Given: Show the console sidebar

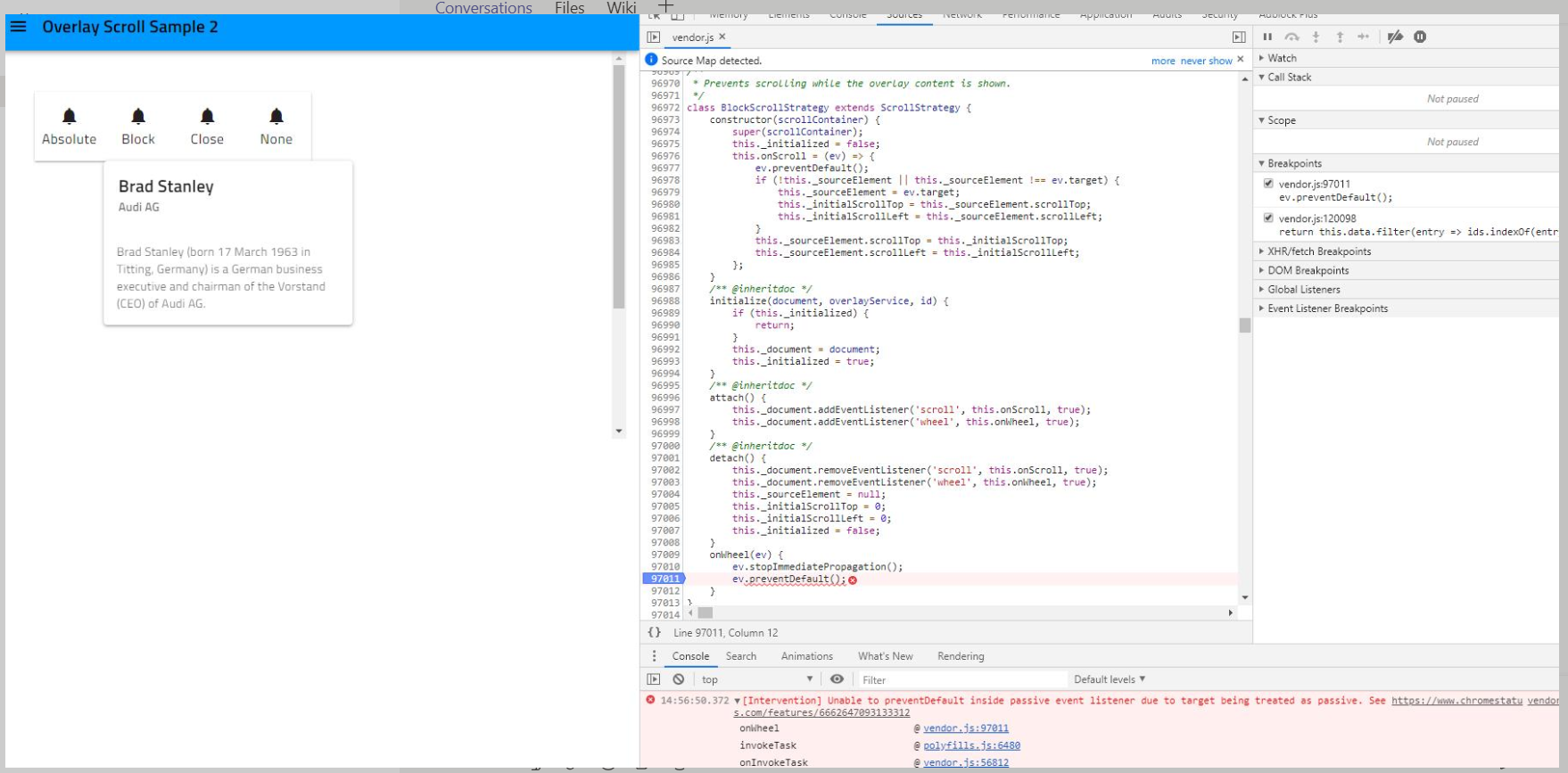Looking at the screenshot, I should coord(654,679).
